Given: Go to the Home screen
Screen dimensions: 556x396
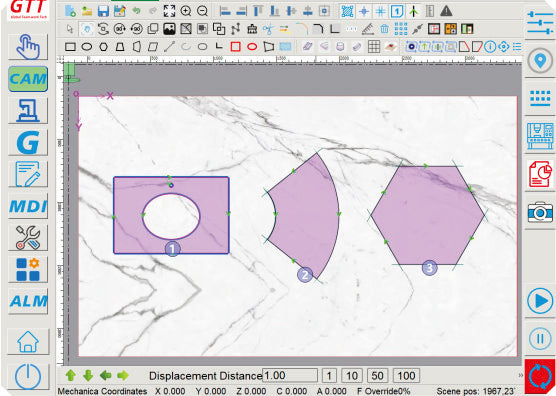Looking at the screenshot, I should coord(28,342).
